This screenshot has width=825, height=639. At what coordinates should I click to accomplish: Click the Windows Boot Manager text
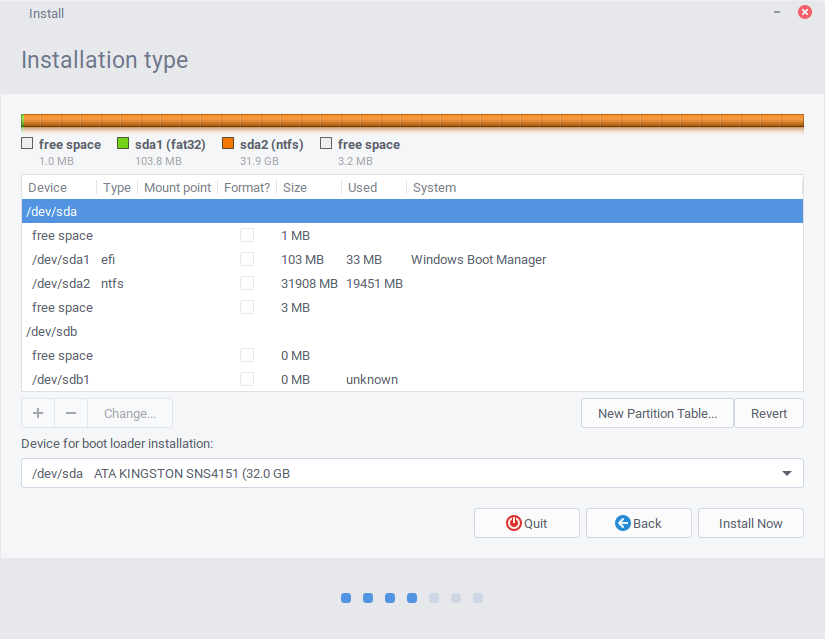coord(478,259)
